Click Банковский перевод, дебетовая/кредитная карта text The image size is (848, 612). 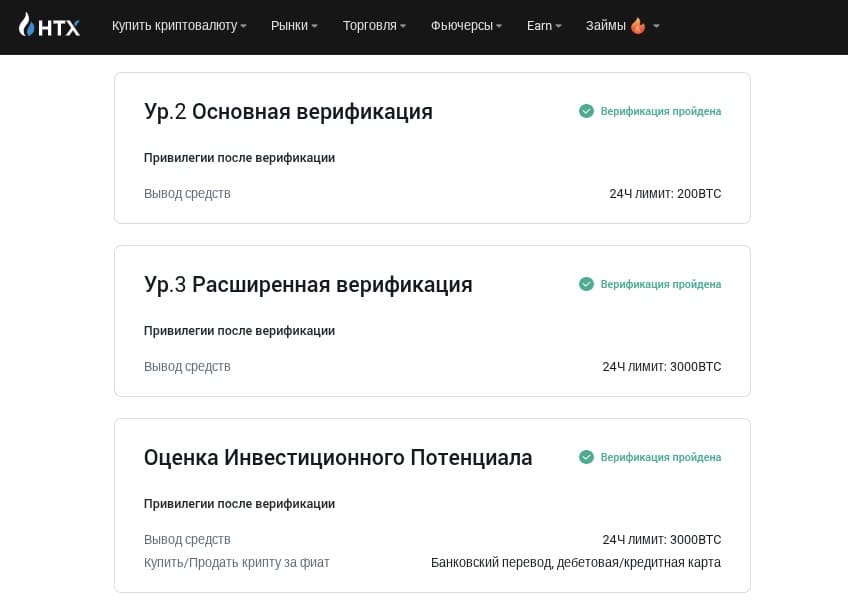point(576,563)
